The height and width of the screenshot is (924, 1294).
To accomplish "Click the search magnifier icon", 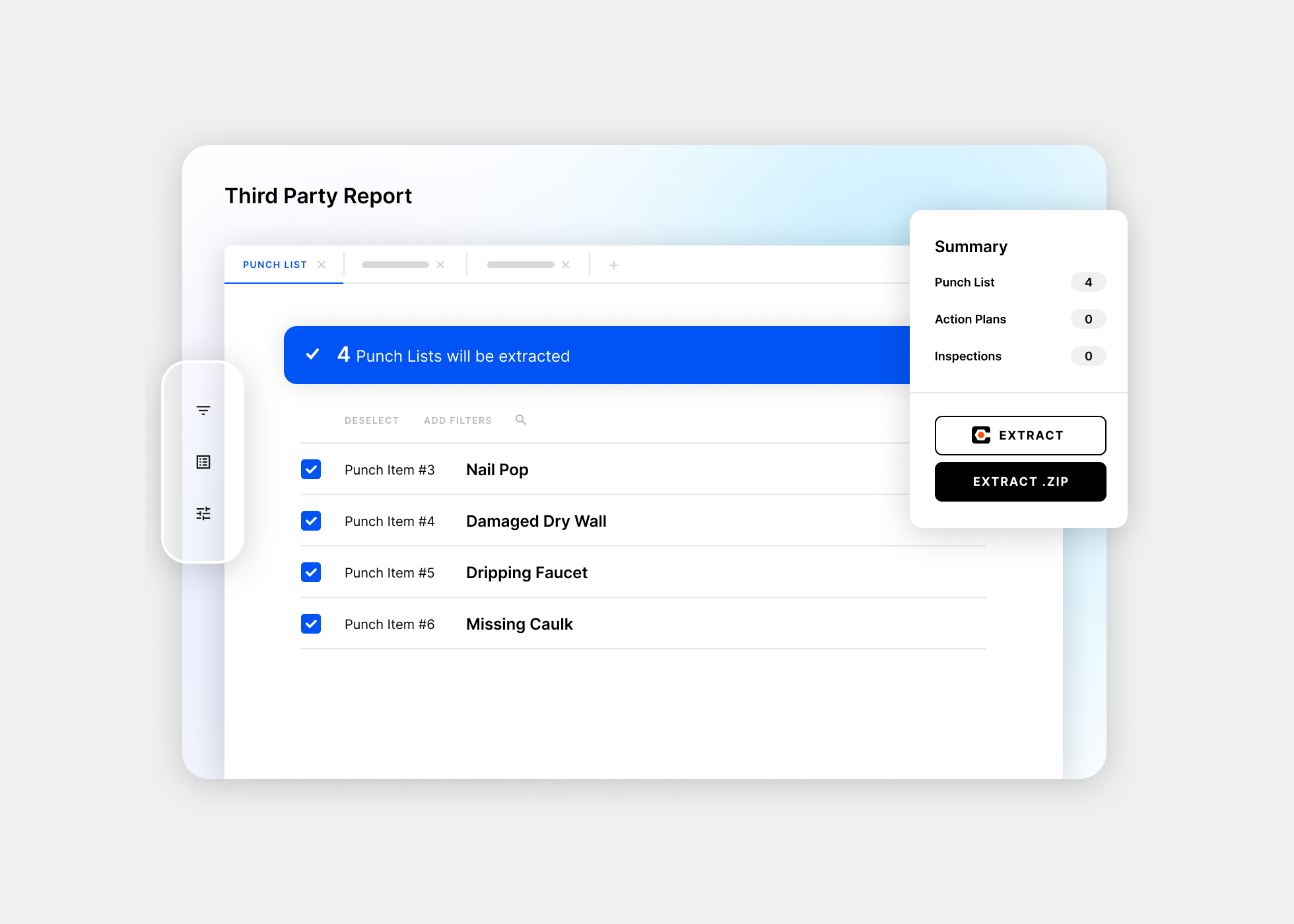I will coord(521,420).
